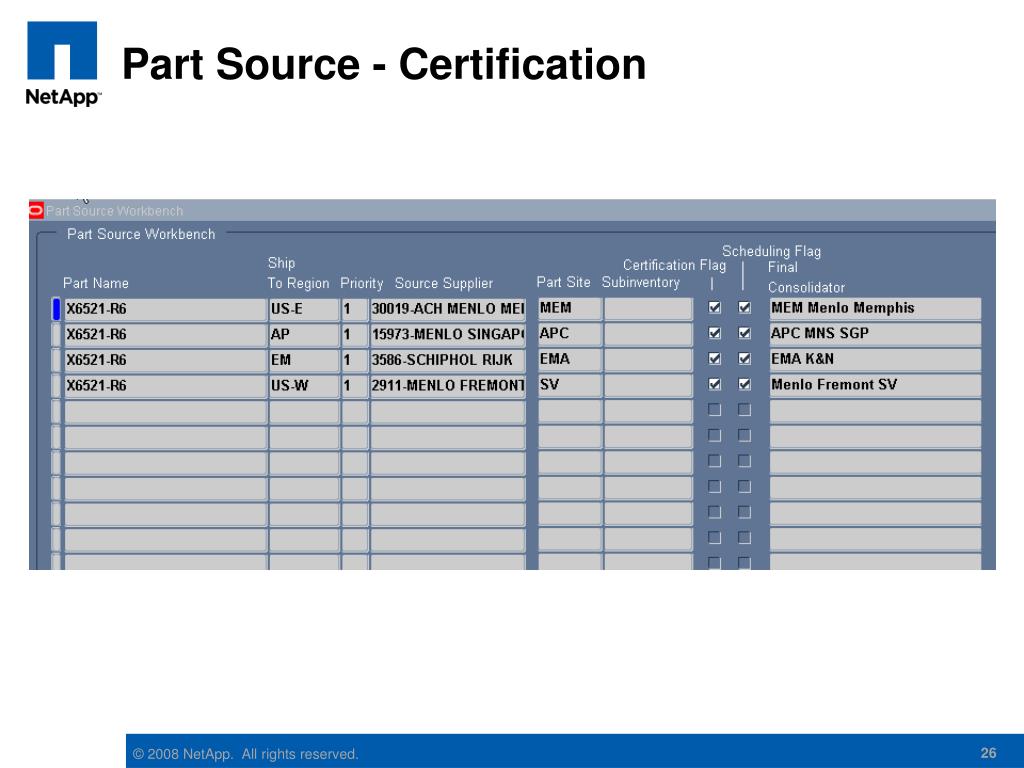This screenshot has height=768, width=1024.
Task: Click the Part Source Workbench window title
Action: click(x=114, y=211)
